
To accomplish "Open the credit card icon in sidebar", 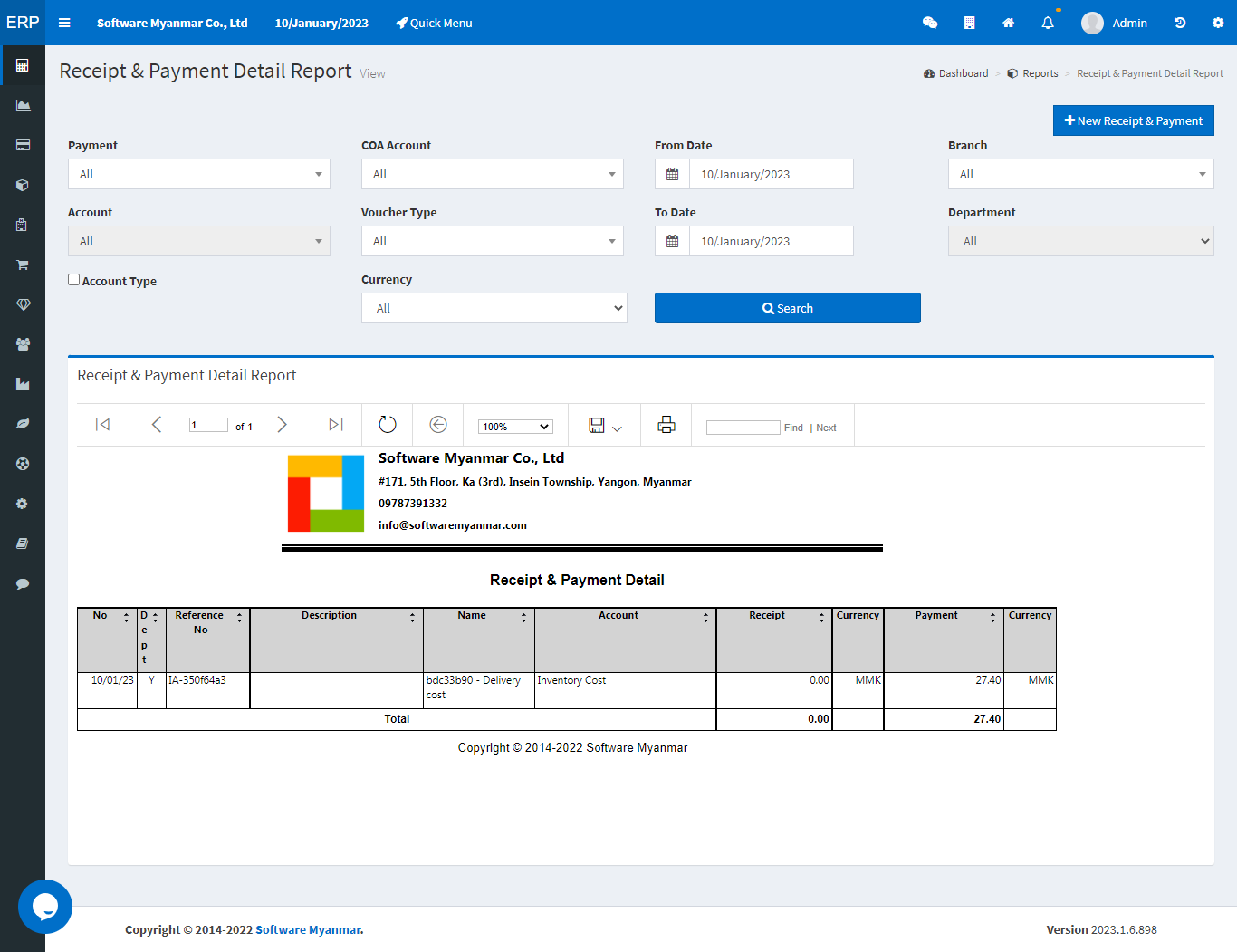I will click(23, 145).
